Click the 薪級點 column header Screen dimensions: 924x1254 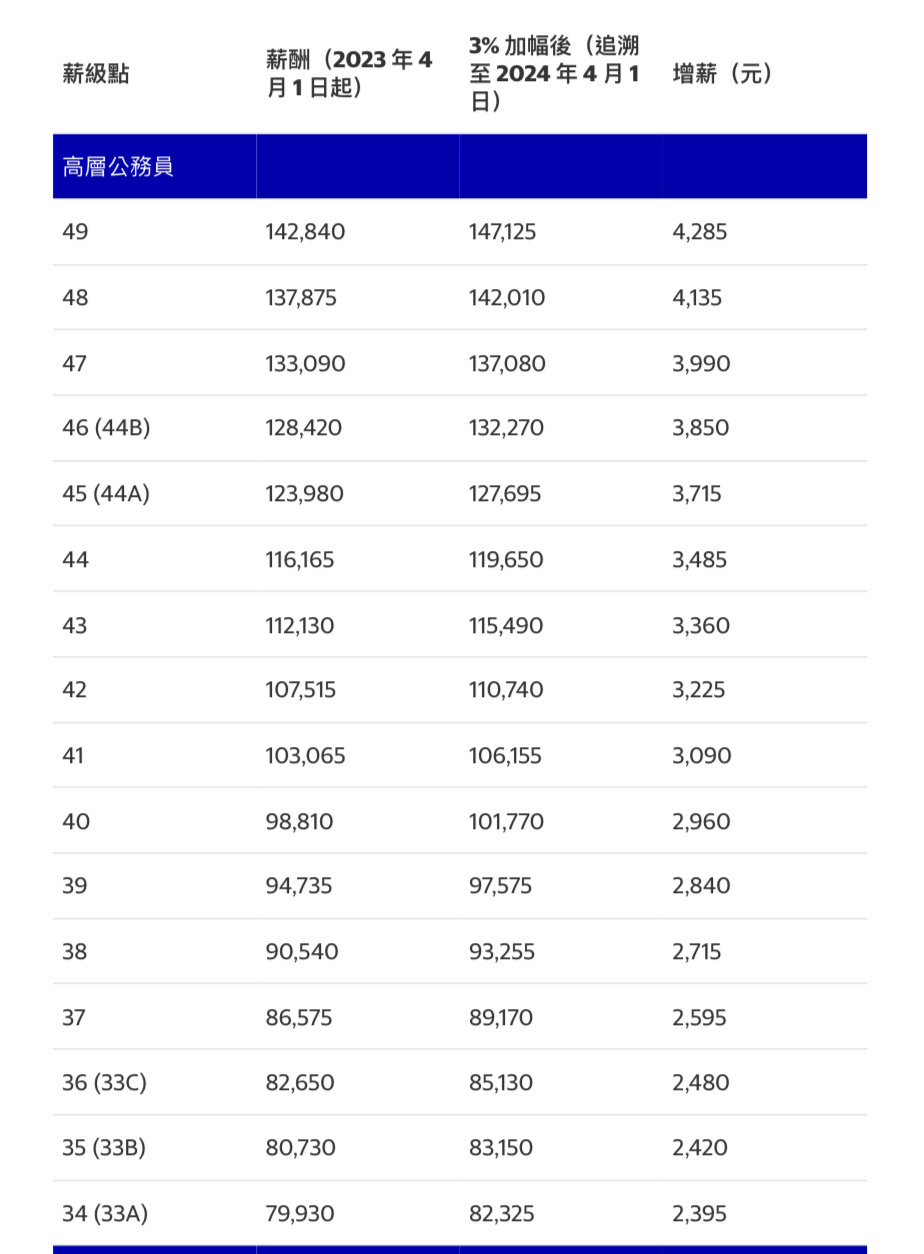(x=96, y=74)
